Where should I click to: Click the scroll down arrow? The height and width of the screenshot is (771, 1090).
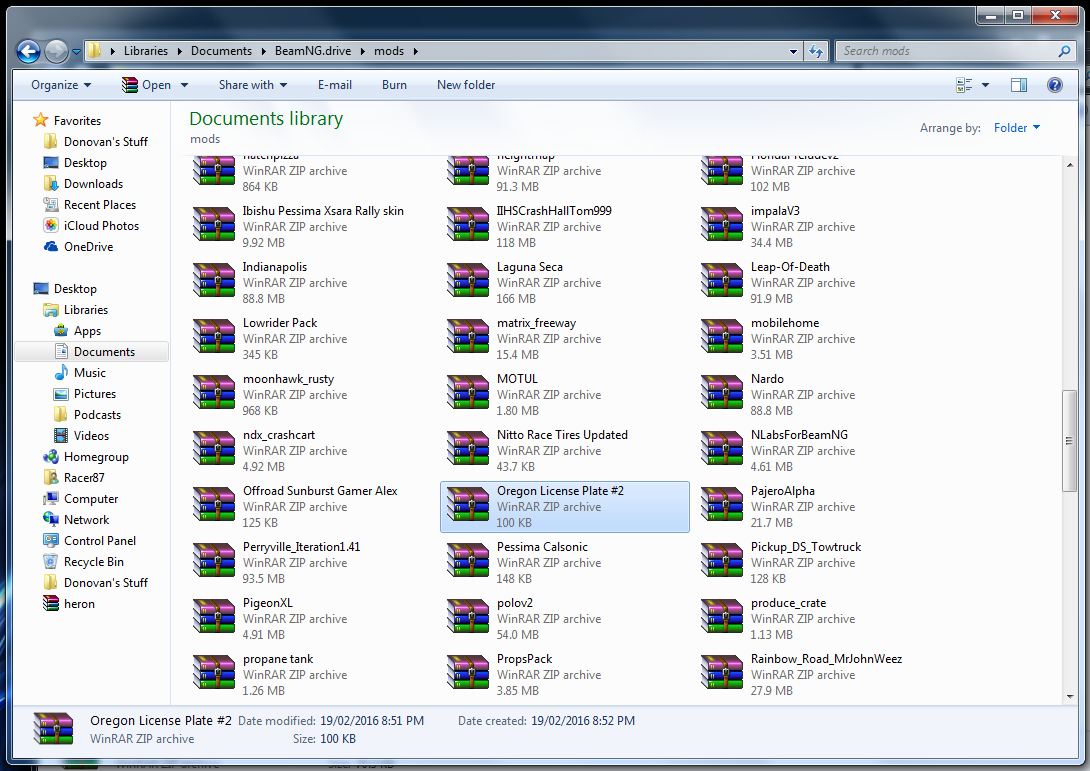tap(1069, 697)
